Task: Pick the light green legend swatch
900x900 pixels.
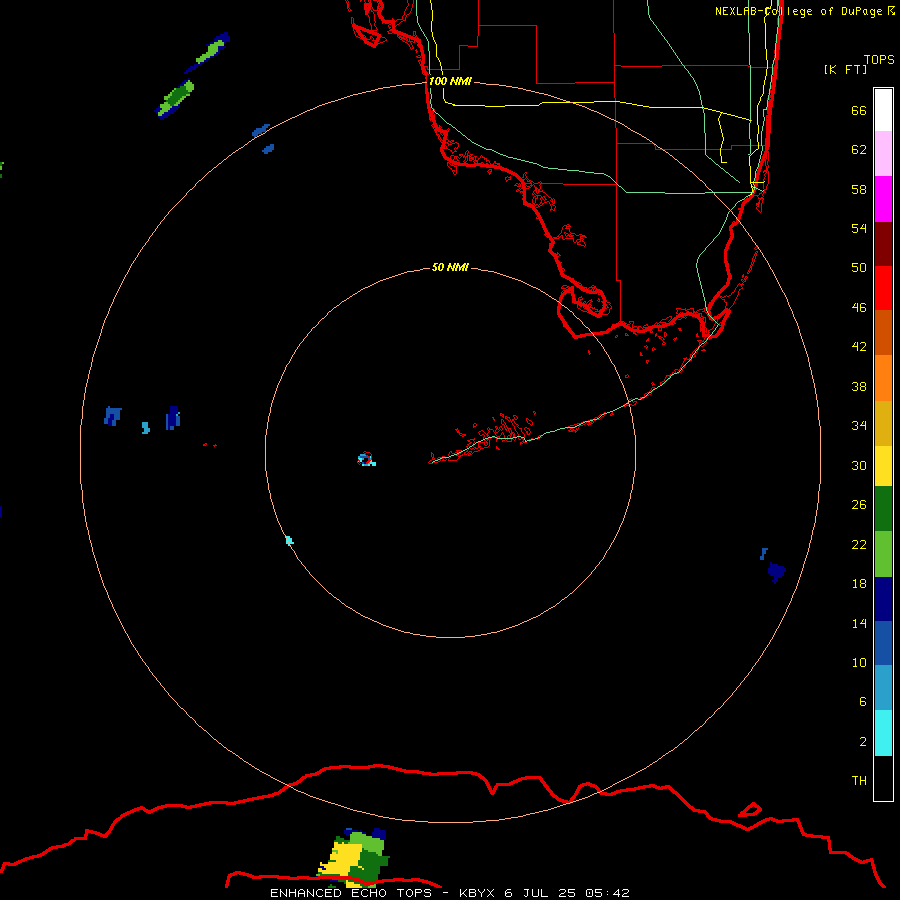Action: coord(883,554)
